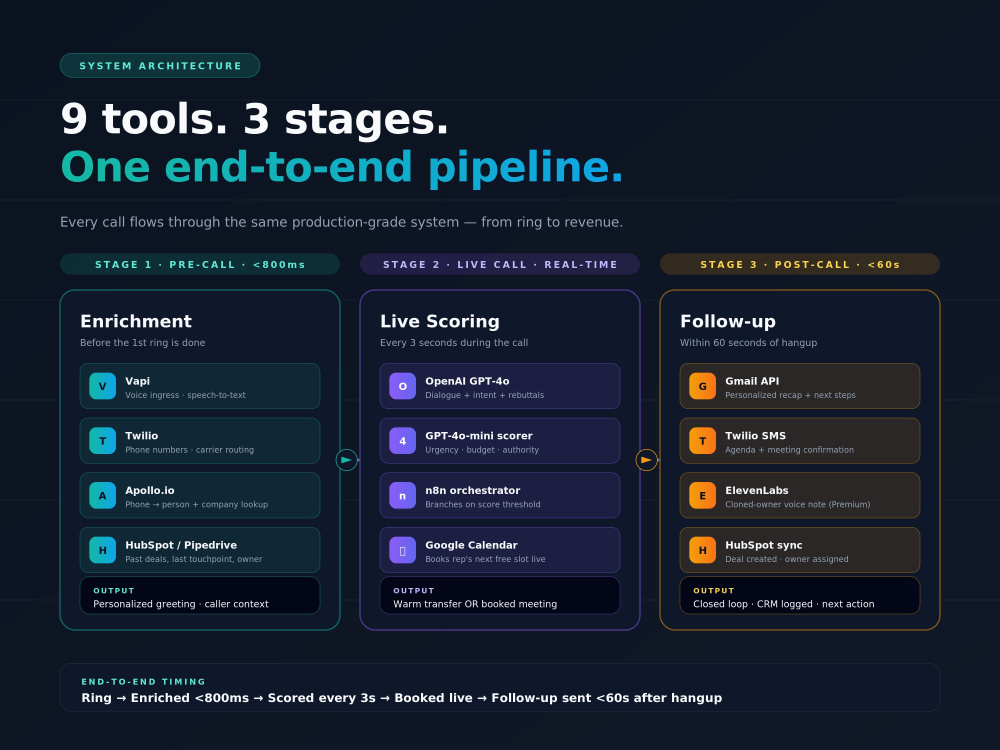
Task: Click the ElevenLabs 'E' icon
Action: click(x=702, y=496)
